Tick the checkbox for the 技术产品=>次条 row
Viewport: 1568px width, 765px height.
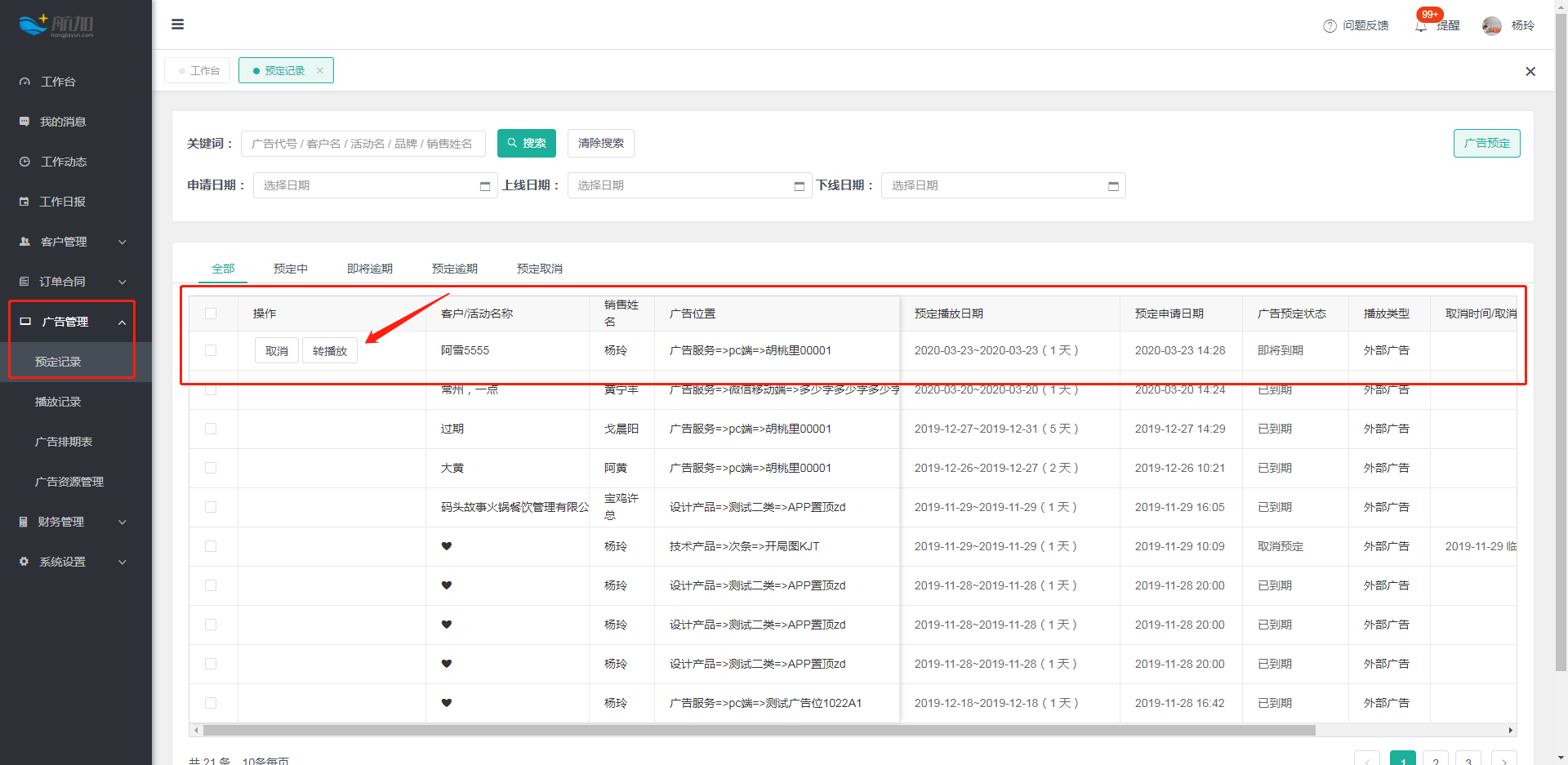click(211, 546)
